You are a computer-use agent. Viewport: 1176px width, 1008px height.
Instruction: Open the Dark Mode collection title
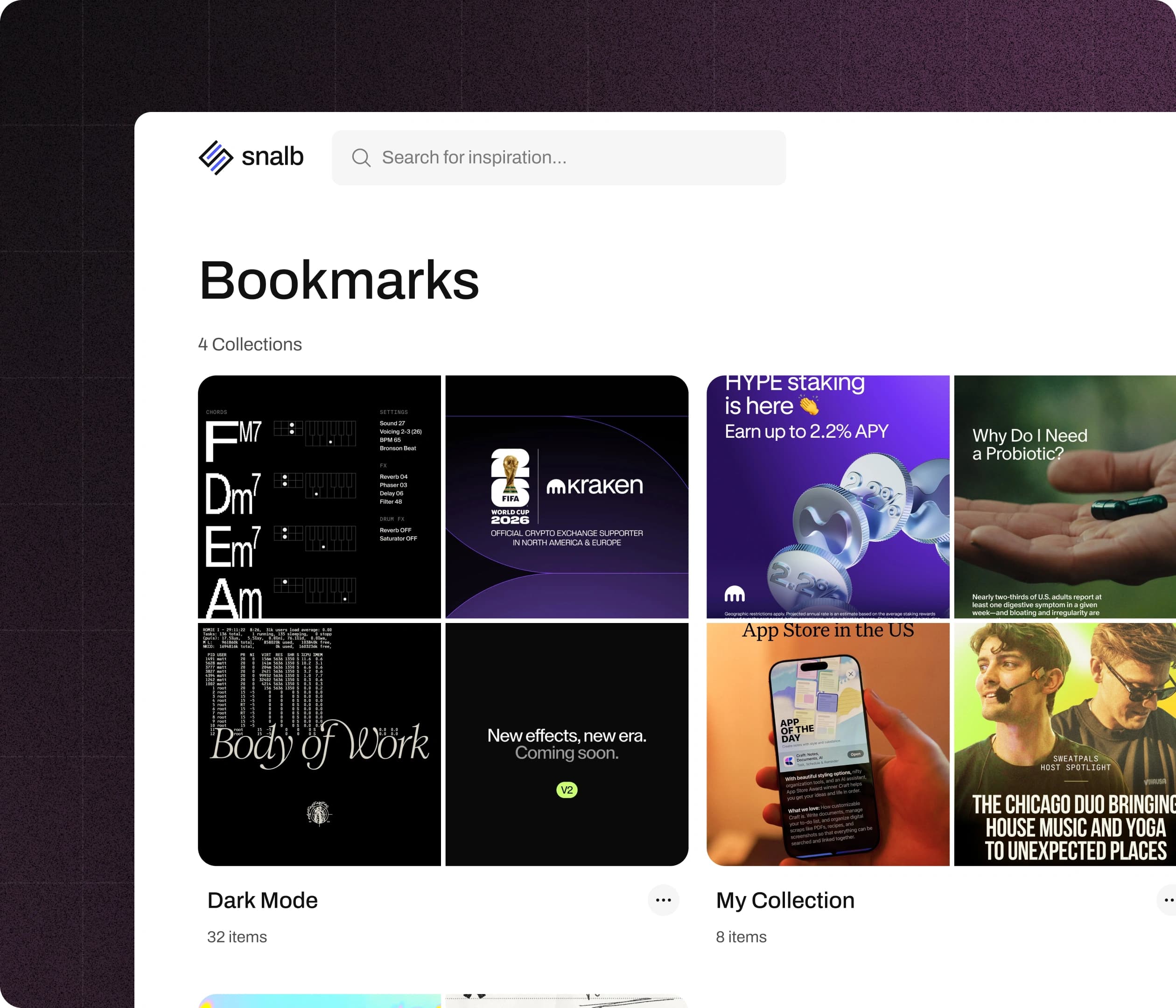point(262,900)
